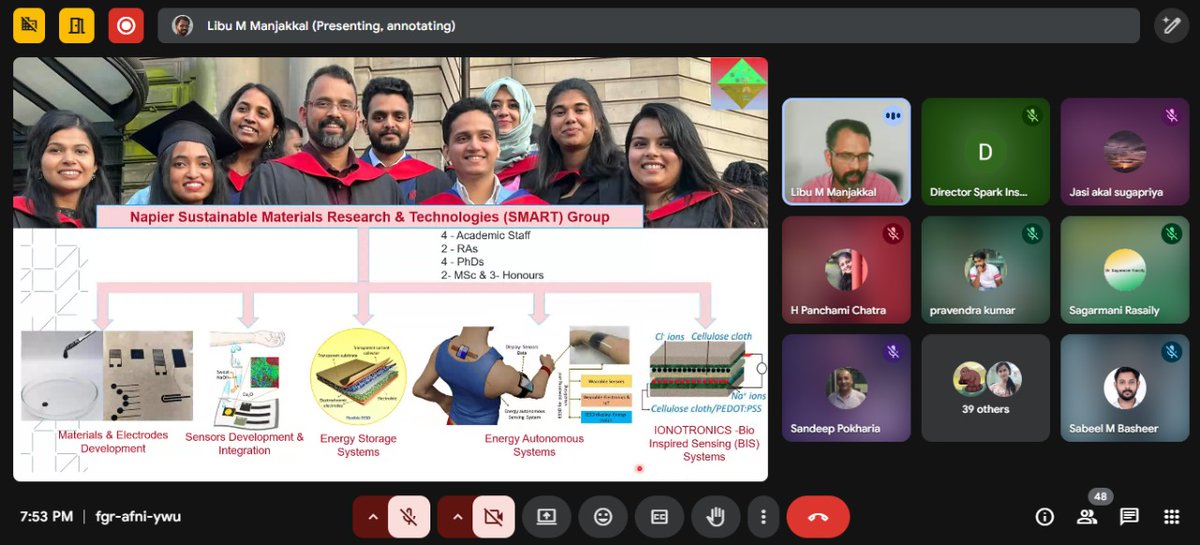Select Sagarmani Rasaily participant tile
The image size is (1200, 545).
(1125, 269)
